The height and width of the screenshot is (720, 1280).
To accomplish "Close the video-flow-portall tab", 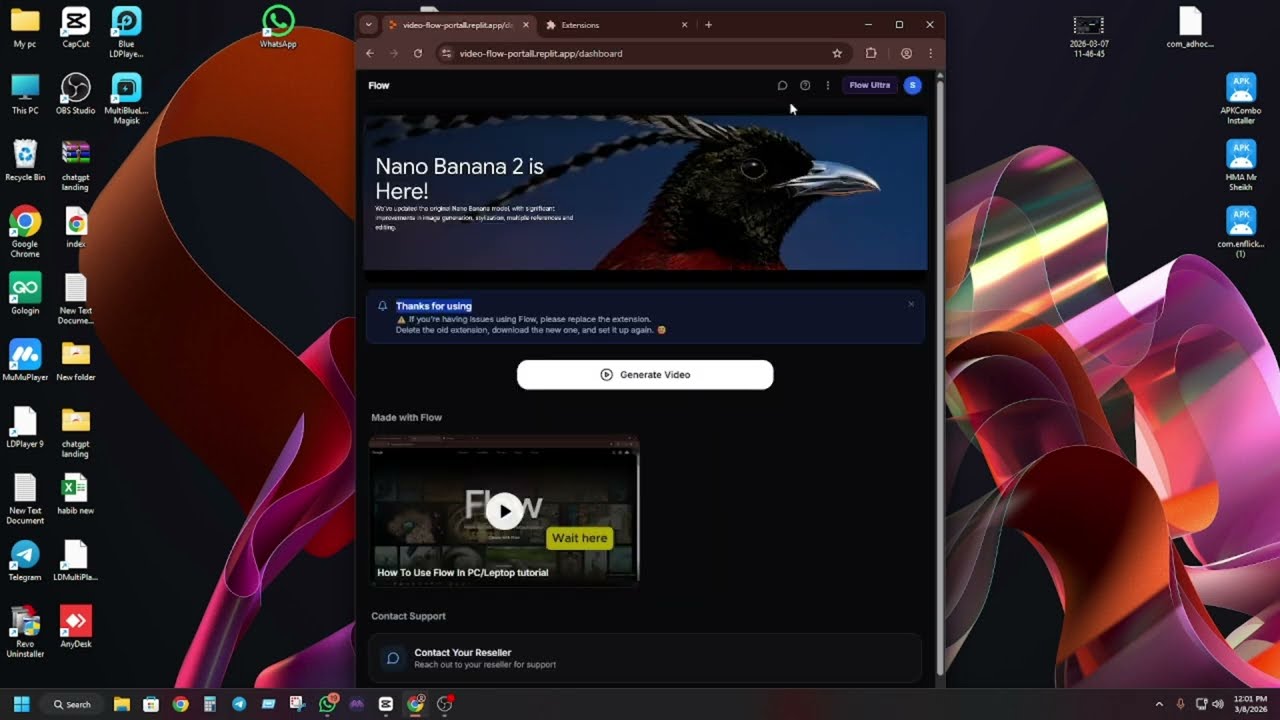I will pos(525,25).
